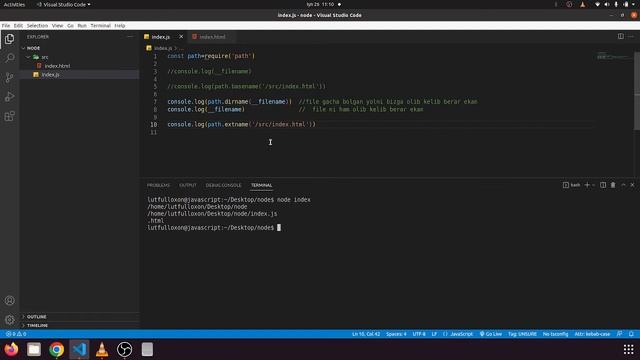The width and height of the screenshot is (640, 360).
Task: Open the Extensions view
Action: click(x=9, y=116)
